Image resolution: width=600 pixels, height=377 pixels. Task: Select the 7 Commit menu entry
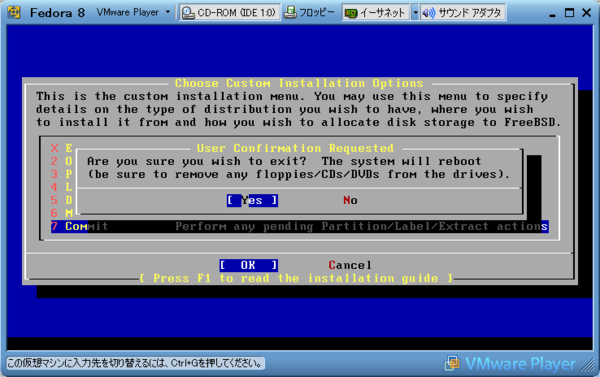(300, 226)
